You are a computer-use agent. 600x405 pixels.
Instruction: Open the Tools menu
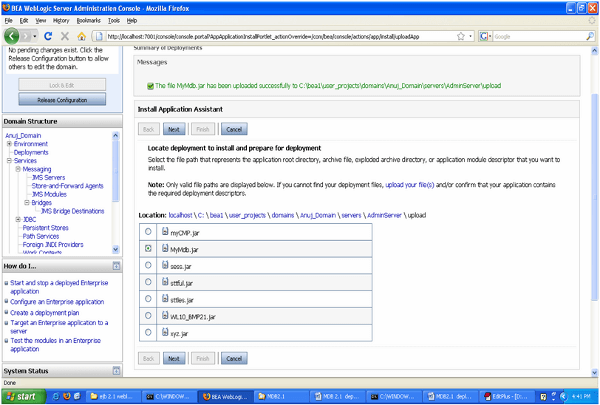pyautogui.click(x=114, y=21)
